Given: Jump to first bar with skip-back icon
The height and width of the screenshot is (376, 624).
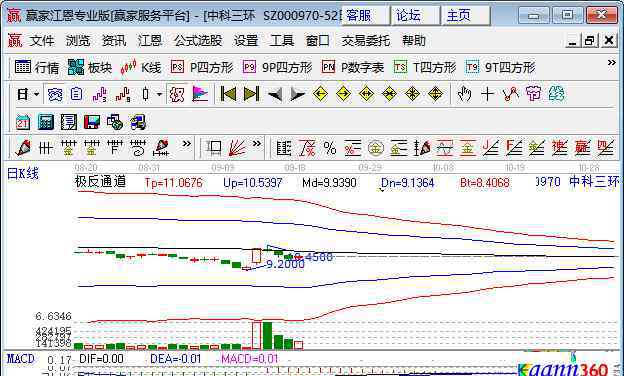Looking at the screenshot, I should coord(228,94).
